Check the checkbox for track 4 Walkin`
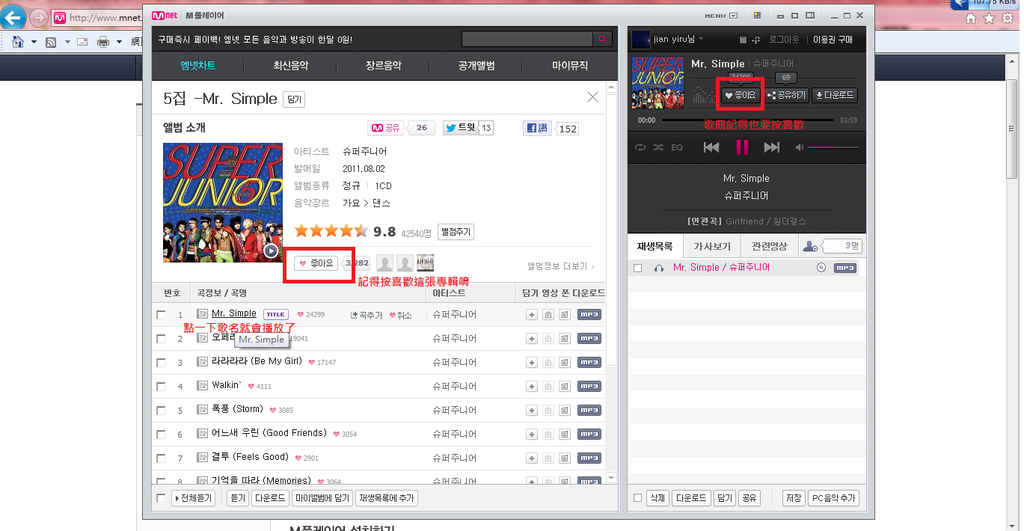Viewport: 1024px width, 531px height. click(x=161, y=387)
